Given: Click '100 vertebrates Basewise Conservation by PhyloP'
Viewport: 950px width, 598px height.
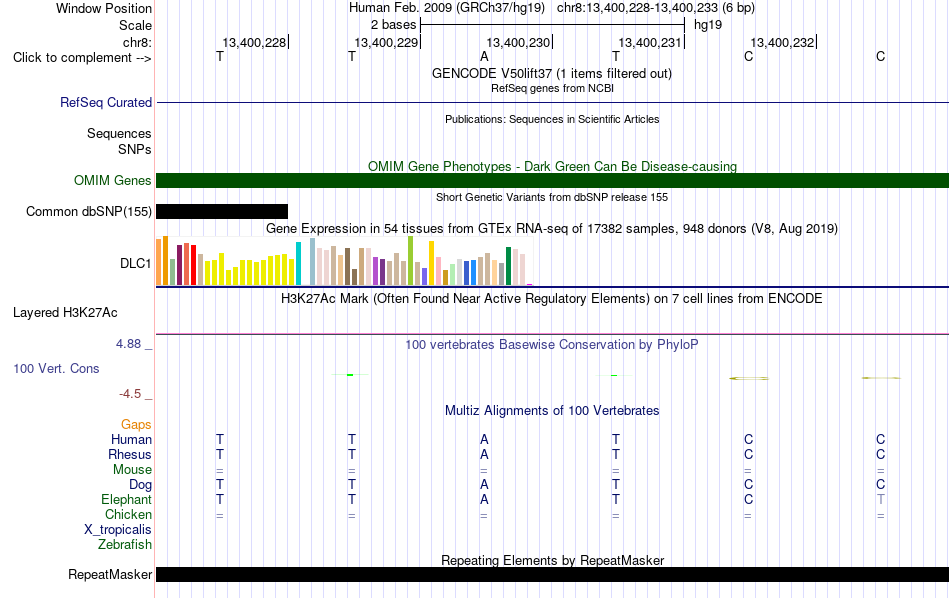Looking at the screenshot, I should coord(552,344).
